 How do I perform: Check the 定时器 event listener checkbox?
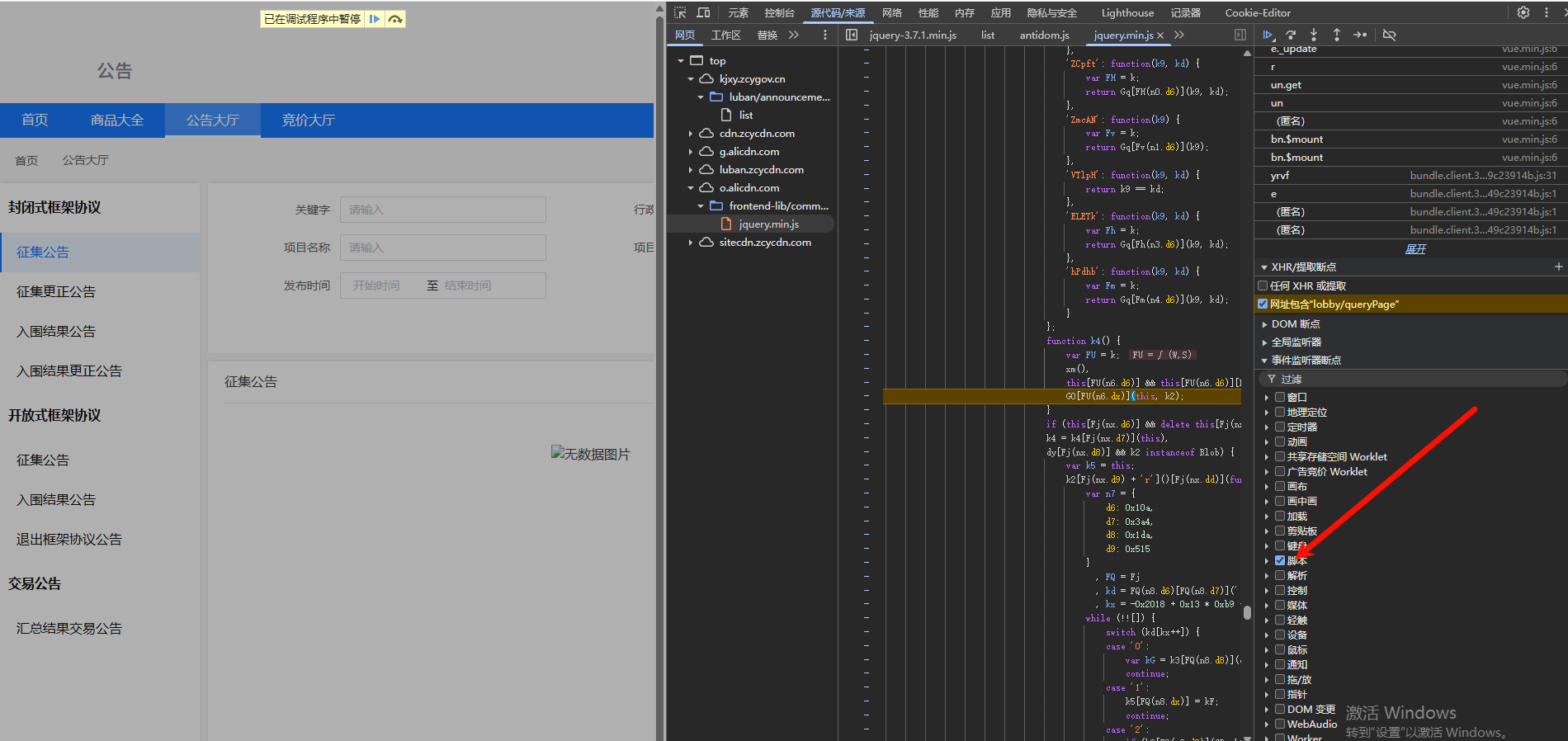1280,427
